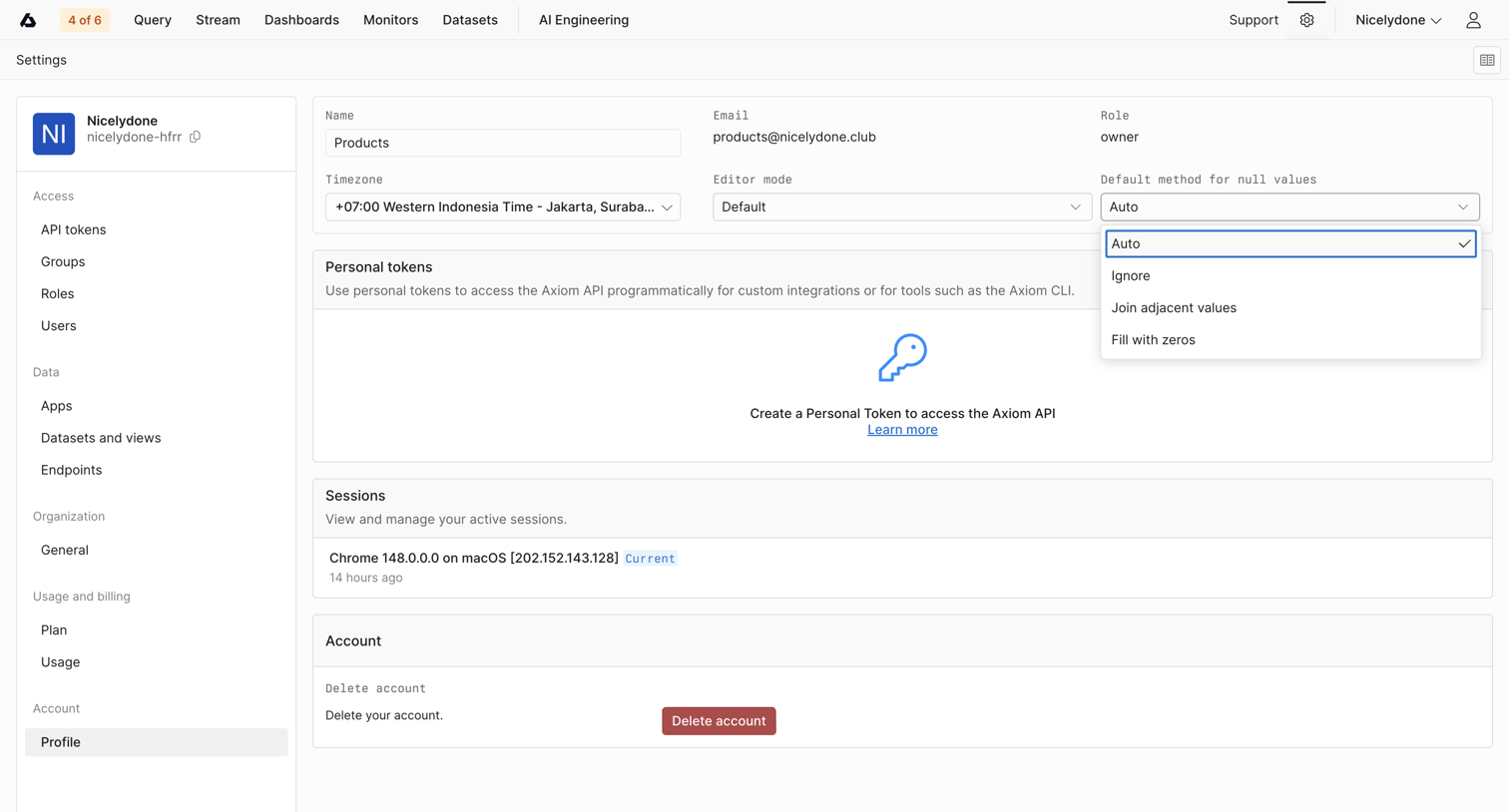Choose Join adjacent values option
The width and height of the screenshot is (1509, 812).
[x=1290, y=307]
